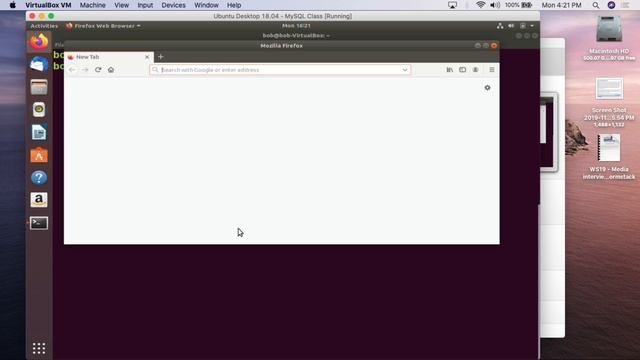Viewport: 640px width, 360px height.
Task: Open Firefox from the Ubuntu dock
Action: [39, 41]
